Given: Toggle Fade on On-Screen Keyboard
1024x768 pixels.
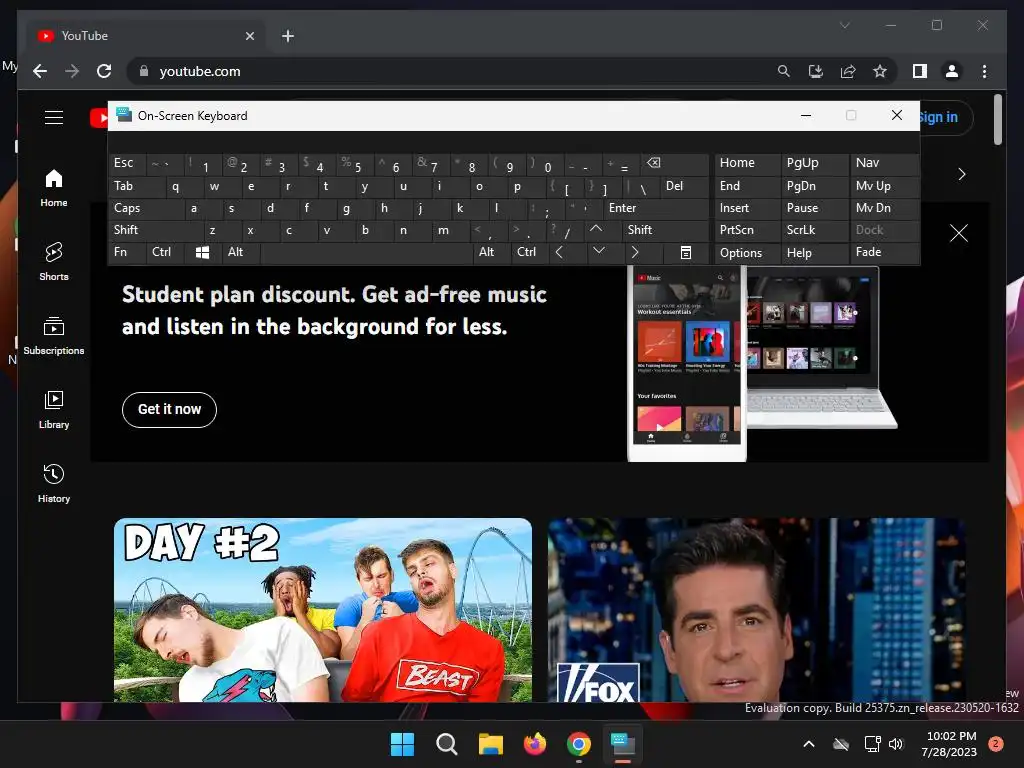Looking at the screenshot, I should 884,252.
